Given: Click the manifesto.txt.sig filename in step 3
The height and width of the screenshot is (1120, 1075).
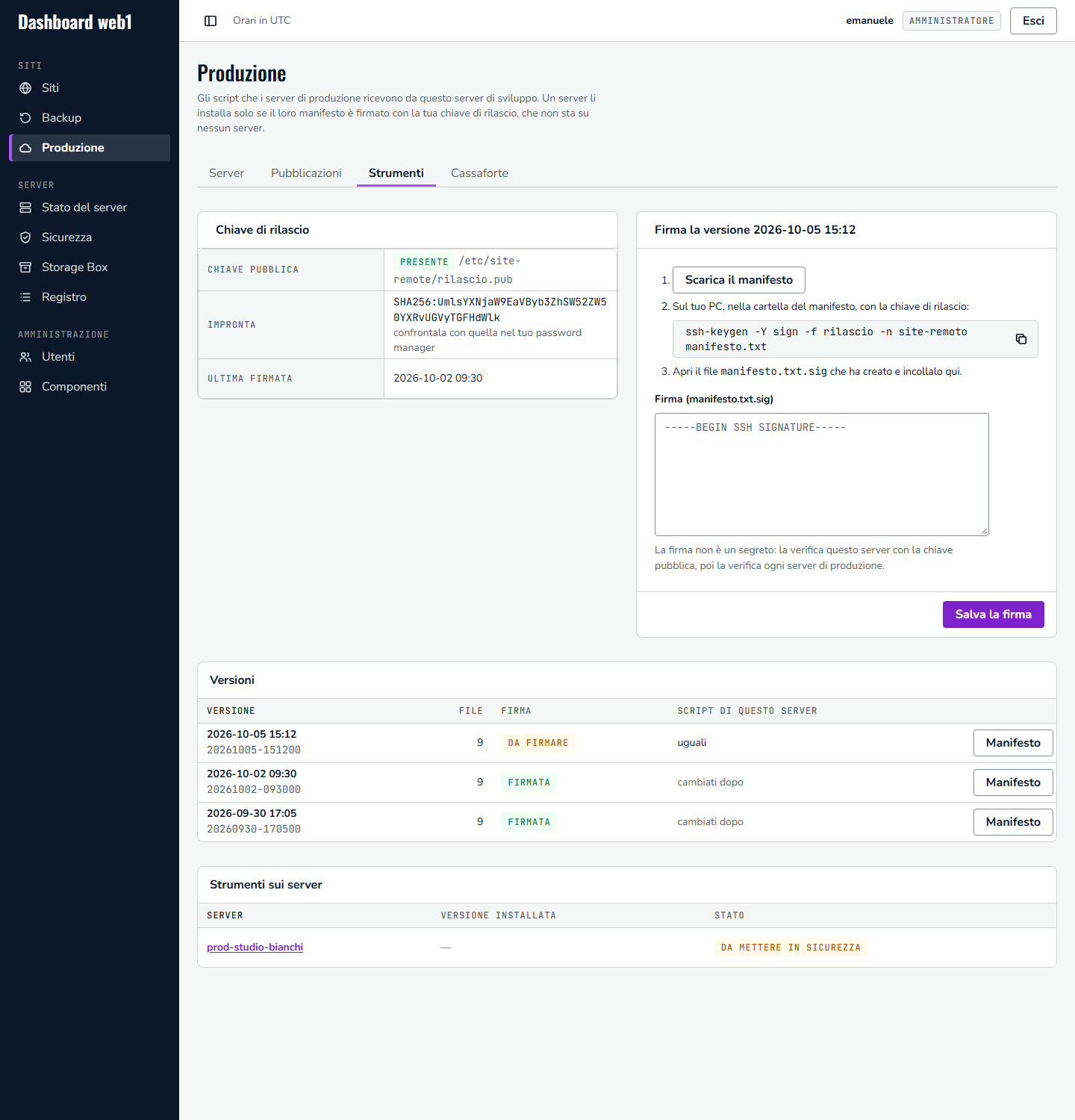Looking at the screenshot, I should [x=773, y=372].
